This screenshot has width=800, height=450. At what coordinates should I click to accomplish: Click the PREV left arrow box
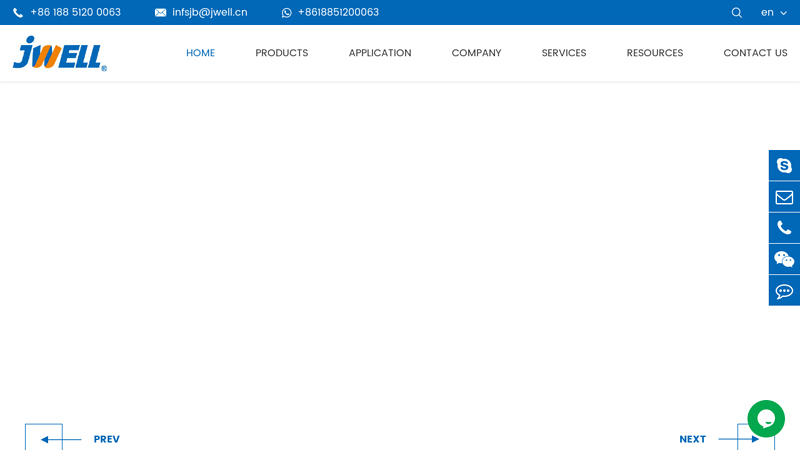click(44, 437)
